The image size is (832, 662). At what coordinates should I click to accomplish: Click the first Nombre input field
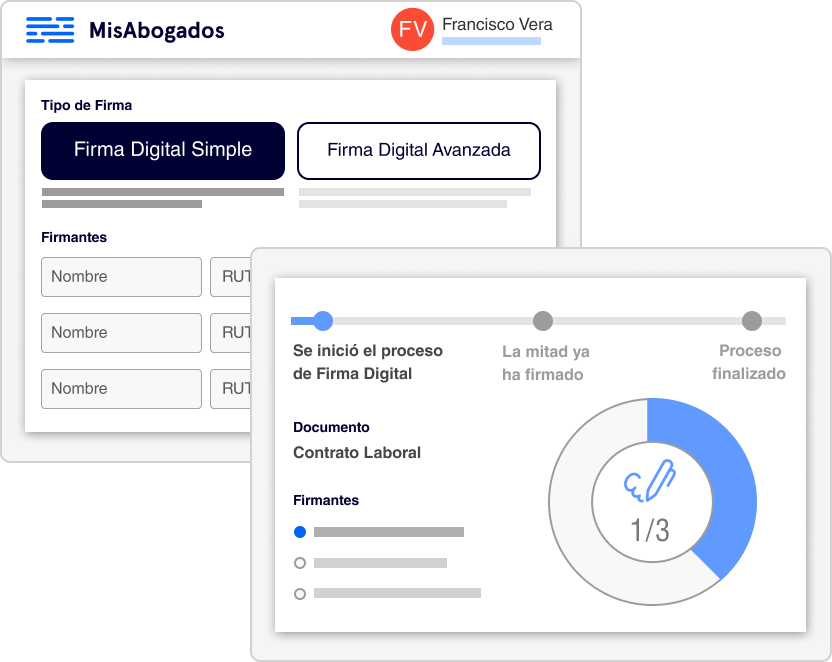point(121,277)
